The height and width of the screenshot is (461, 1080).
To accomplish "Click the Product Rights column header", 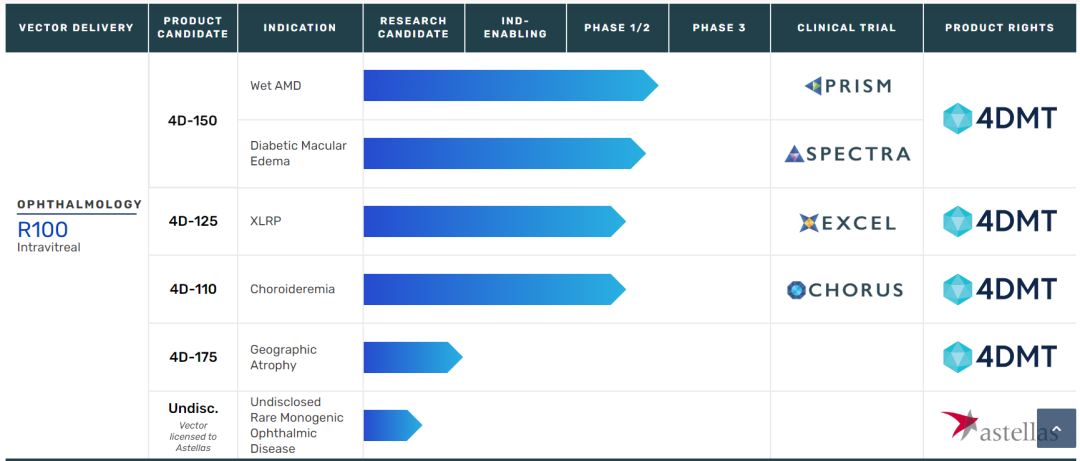I will pyautogui.click(x=999, y=28).
